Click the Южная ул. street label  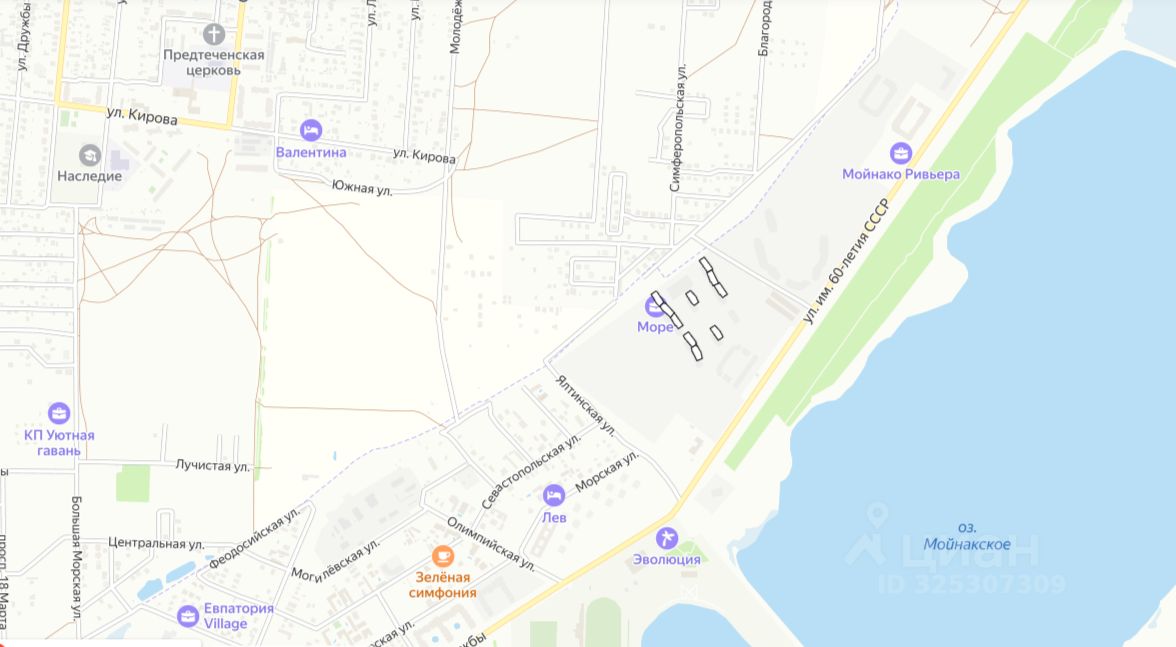coord(362,187)
